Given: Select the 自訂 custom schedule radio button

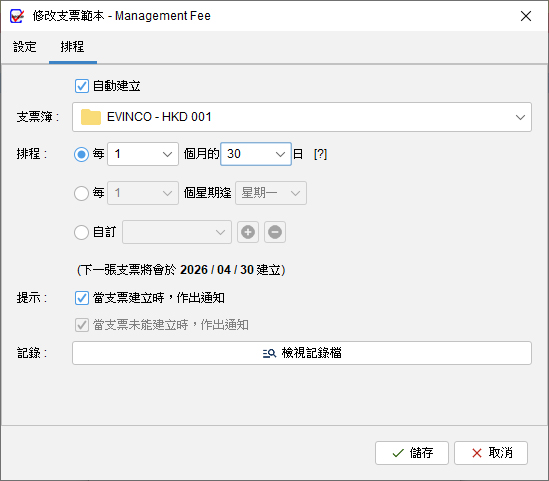Looking at the screenshot, I should (81, 232).
